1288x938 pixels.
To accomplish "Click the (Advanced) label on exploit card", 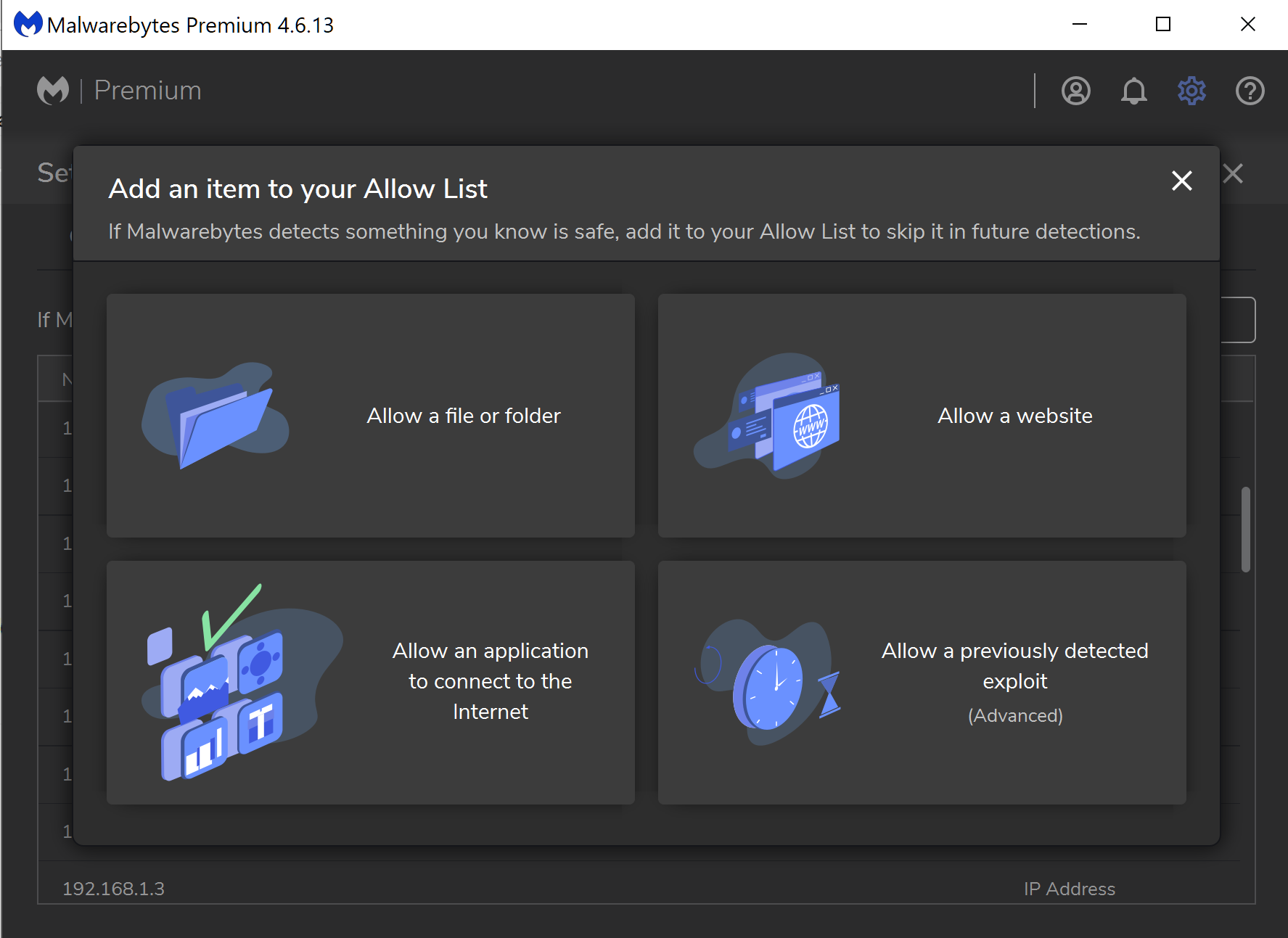I will click(x=1015, y=716).
